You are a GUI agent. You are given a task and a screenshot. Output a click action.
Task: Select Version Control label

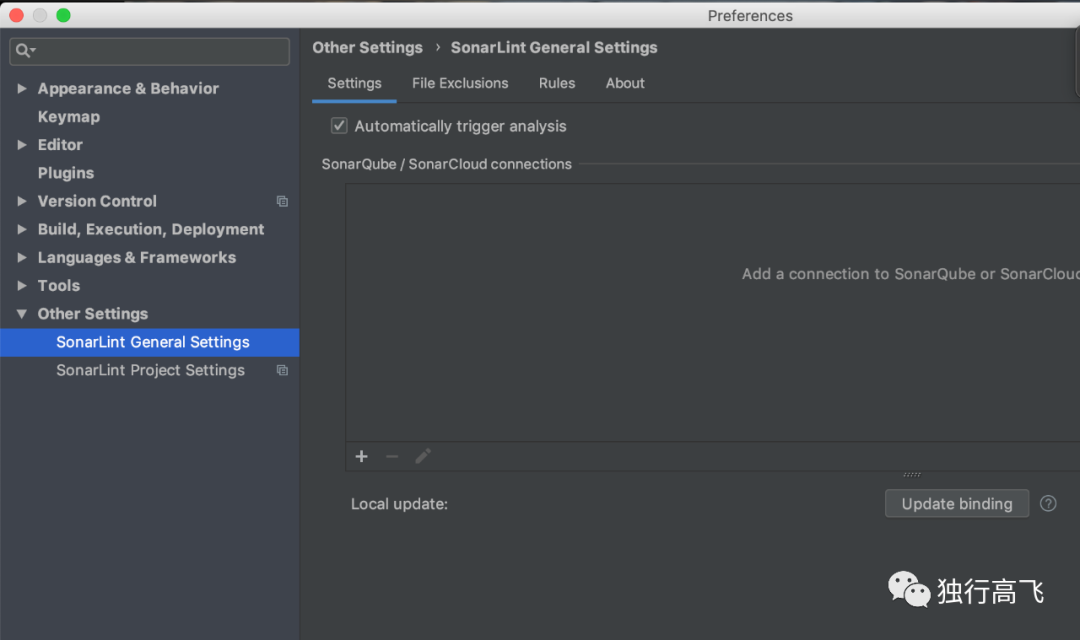pos(97,201)
